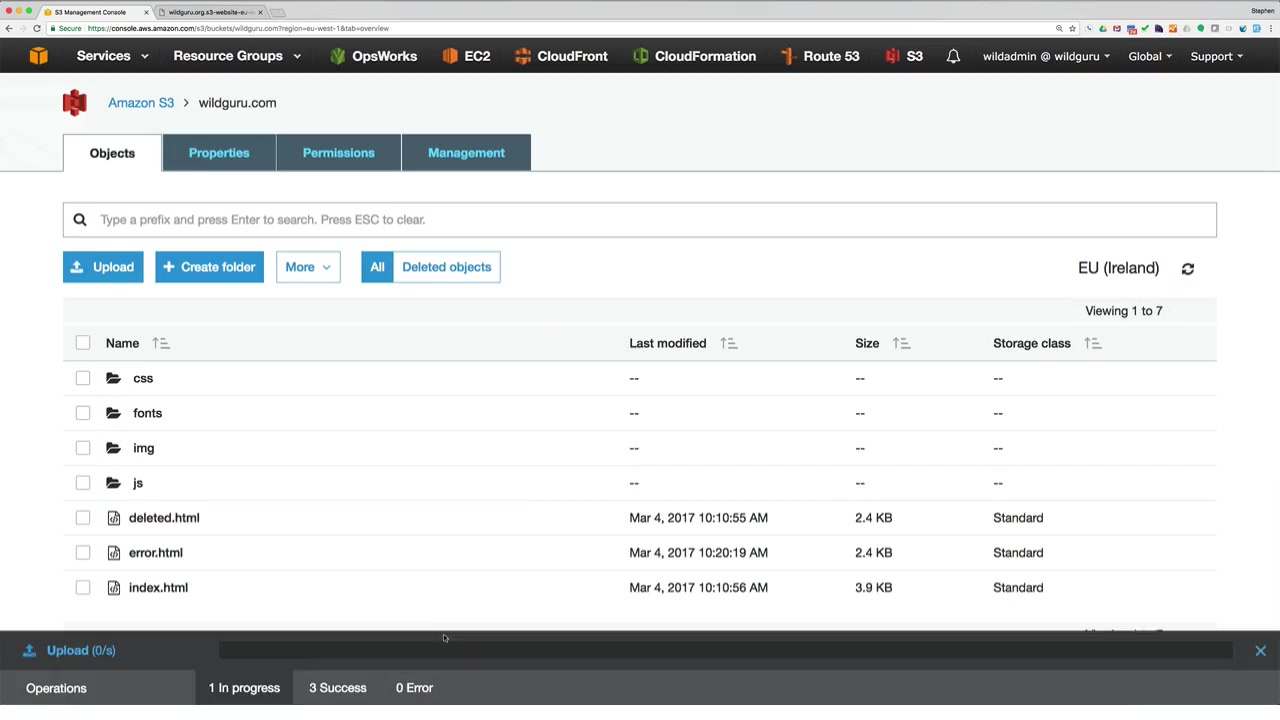Switch to the Permissions tab
Screen dimensions: 1280x720
click(x=339, y=153)
